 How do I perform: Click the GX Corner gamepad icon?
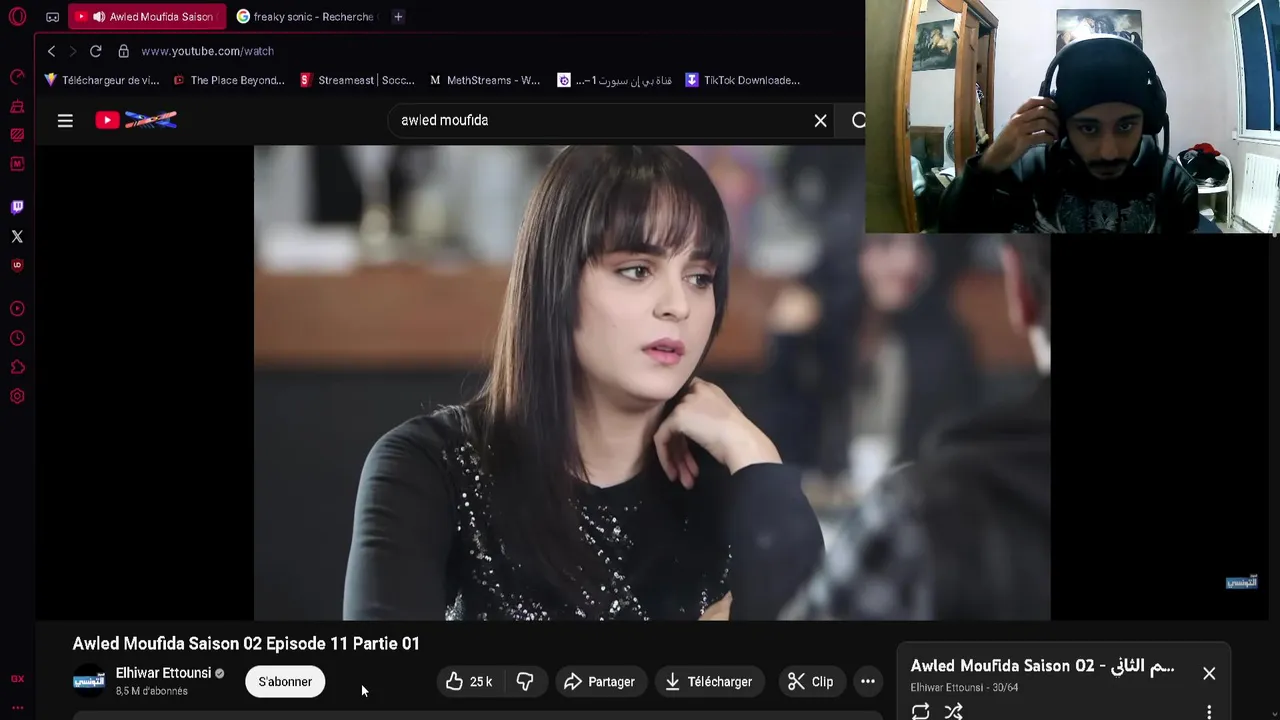pyautogui.click(x=52, y=17)
